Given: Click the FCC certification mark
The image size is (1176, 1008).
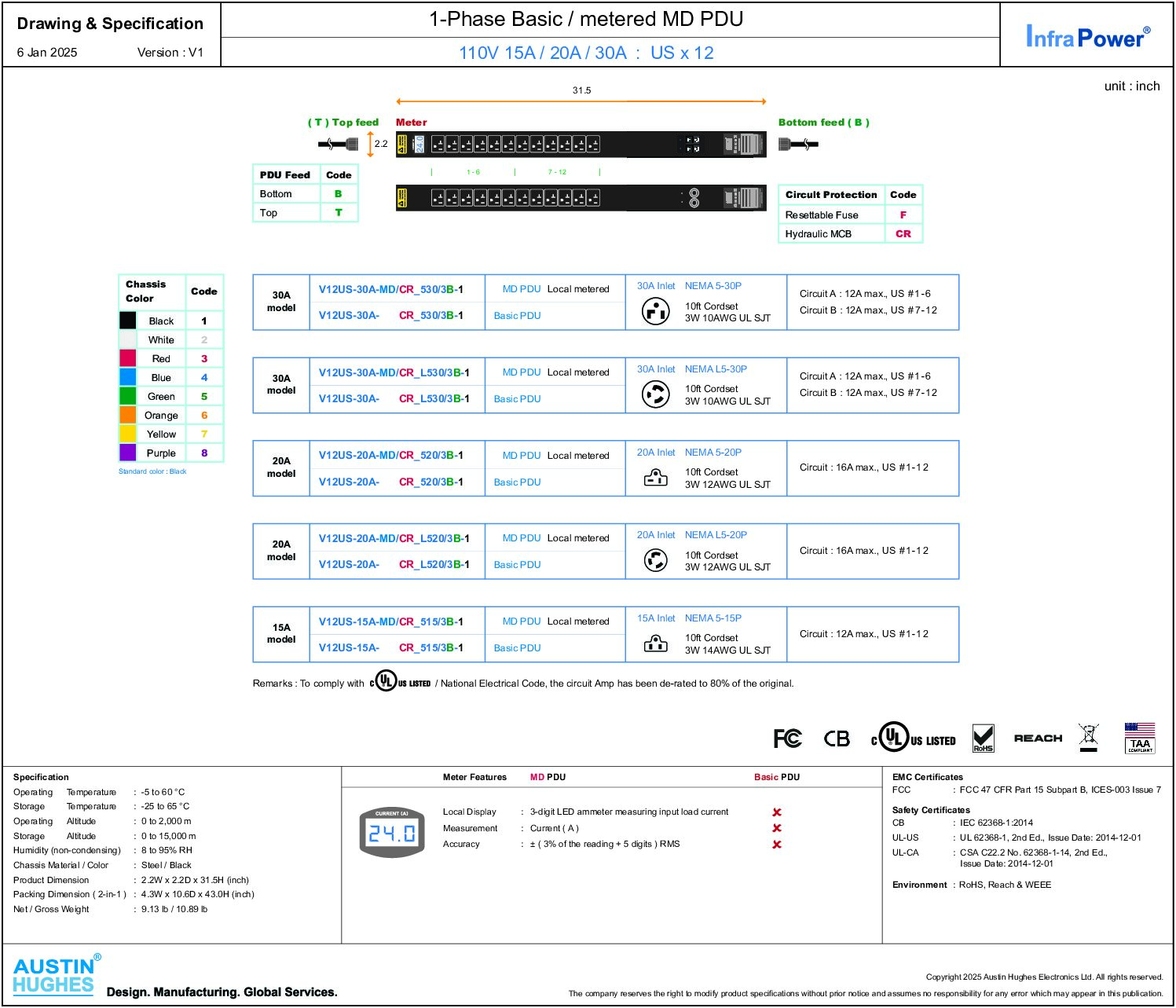Looking at the screenshot, I should click(787, 739).
